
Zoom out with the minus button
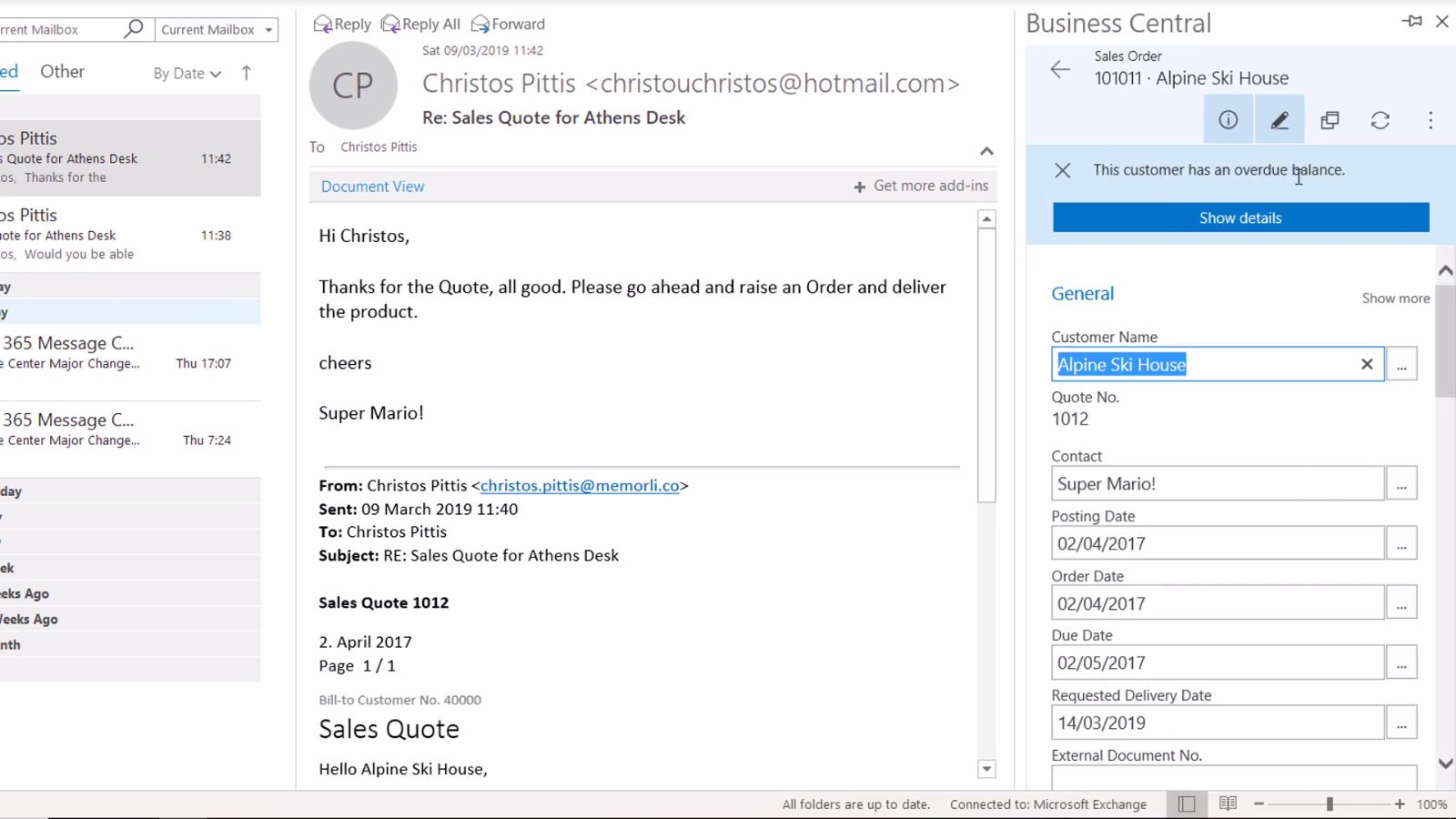coord(1259,804)
